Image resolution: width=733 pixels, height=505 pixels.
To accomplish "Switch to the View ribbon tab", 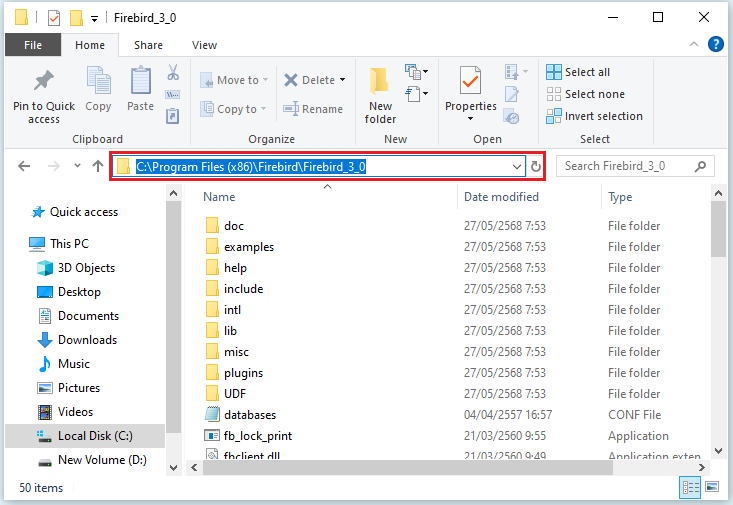I will tap(204, 45).
